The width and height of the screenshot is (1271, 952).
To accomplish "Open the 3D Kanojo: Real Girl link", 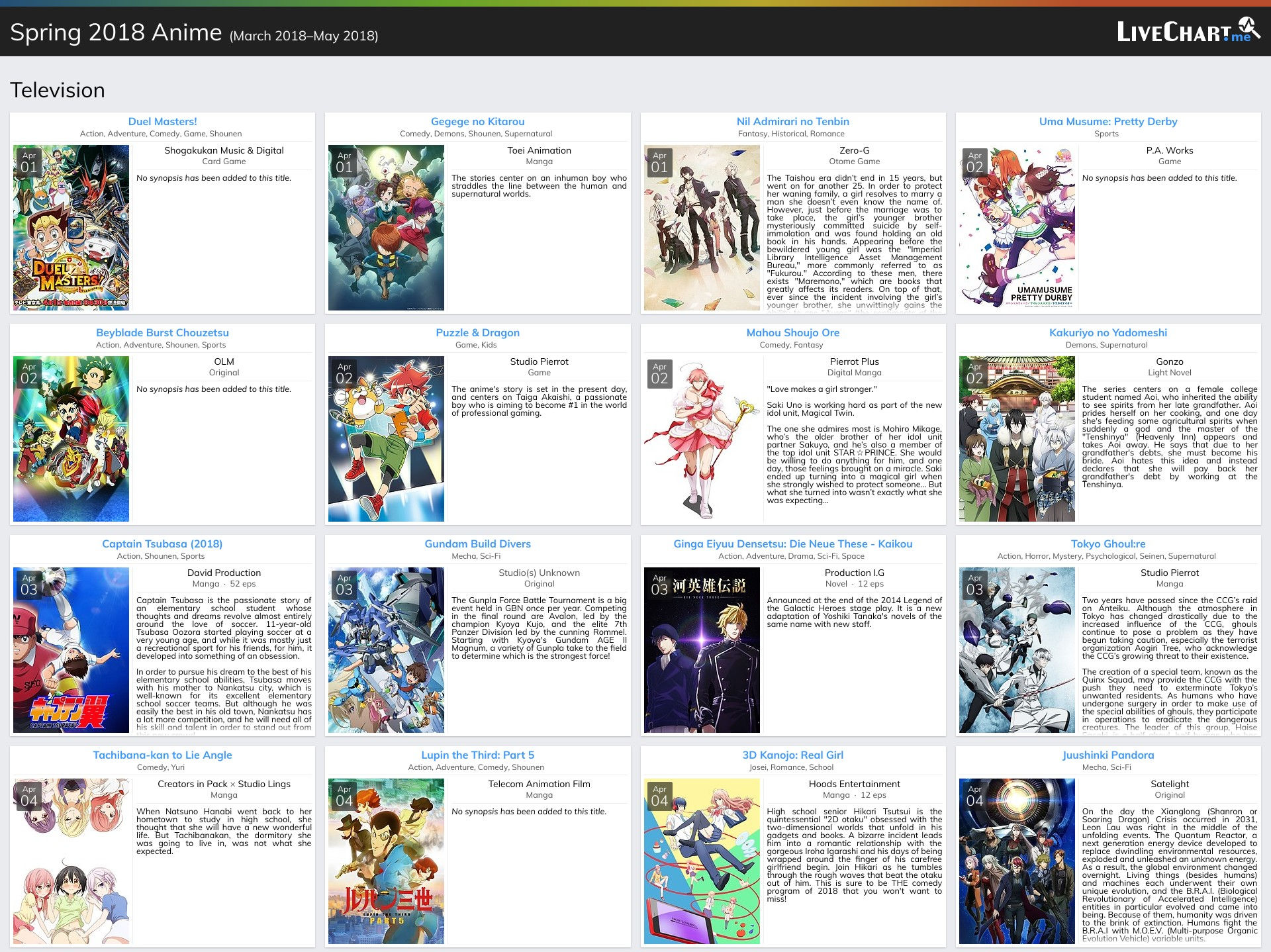I will point(792,755).
